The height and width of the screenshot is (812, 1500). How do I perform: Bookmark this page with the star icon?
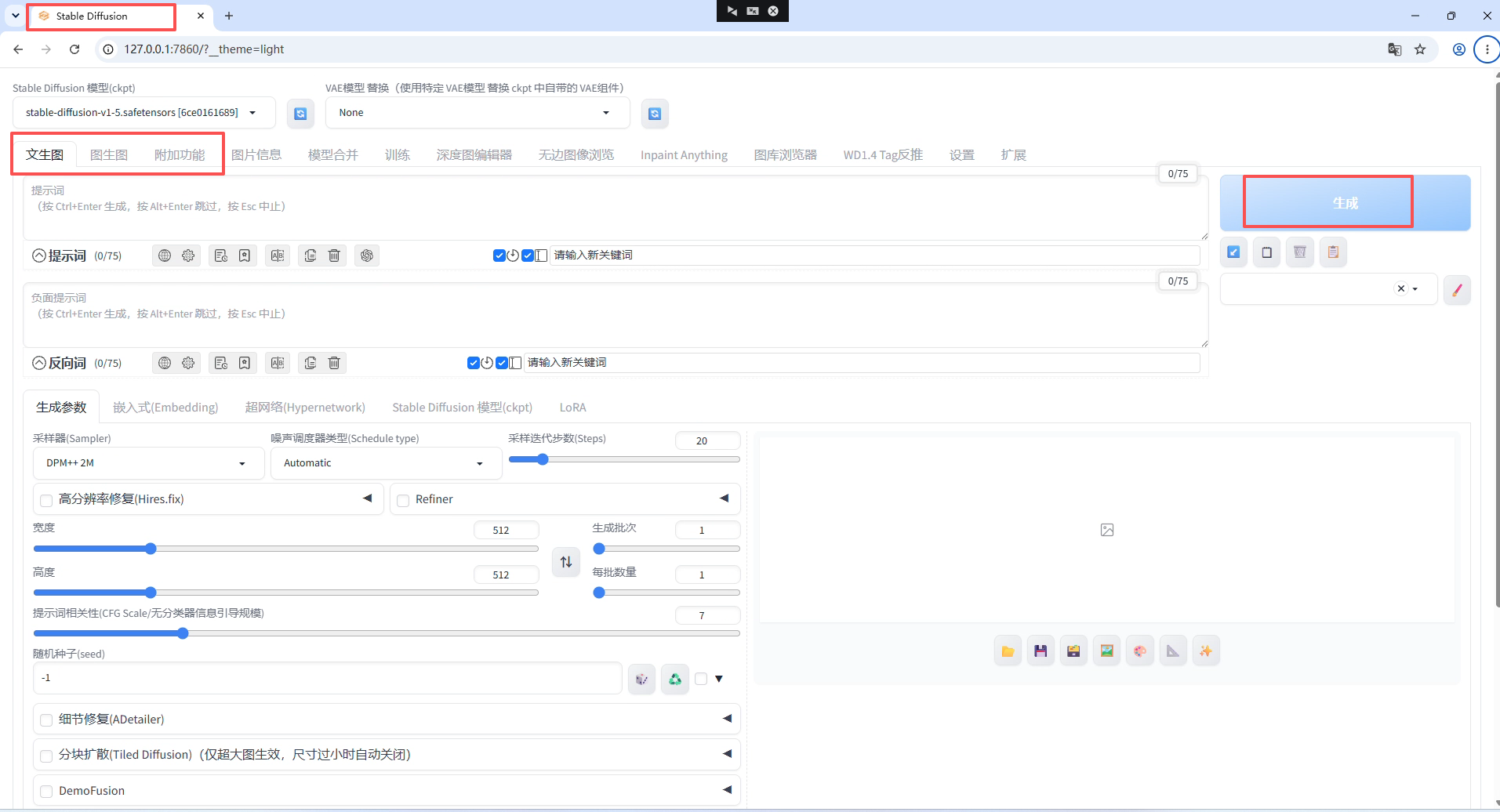coord(1420,49)
